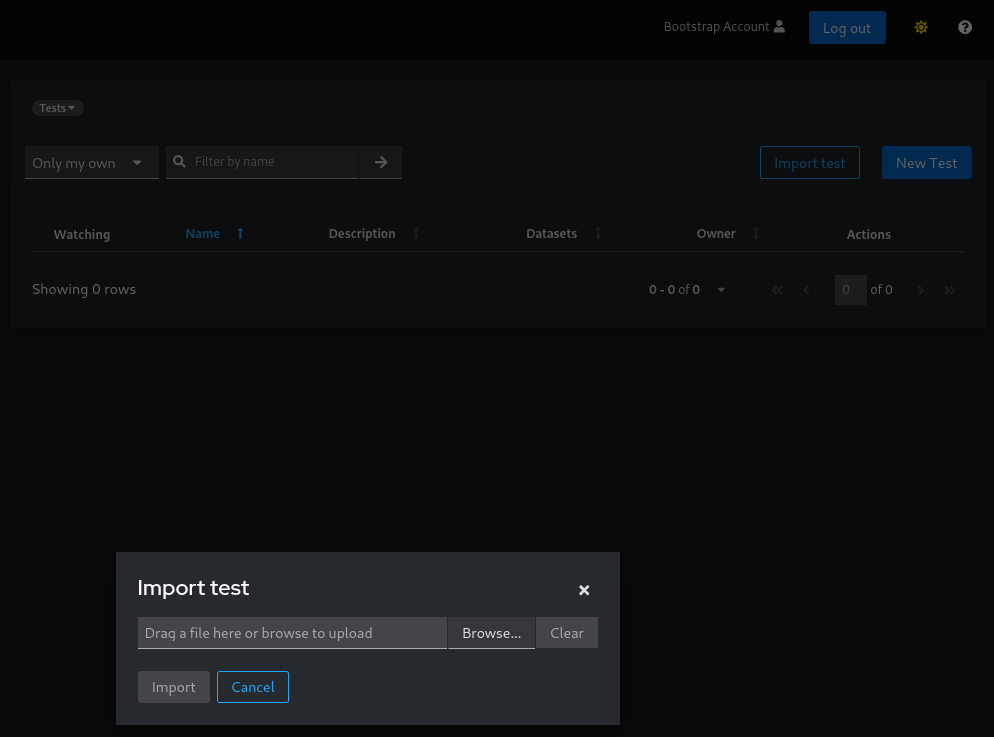Click the Browse... button in dialog

point(491,633)
